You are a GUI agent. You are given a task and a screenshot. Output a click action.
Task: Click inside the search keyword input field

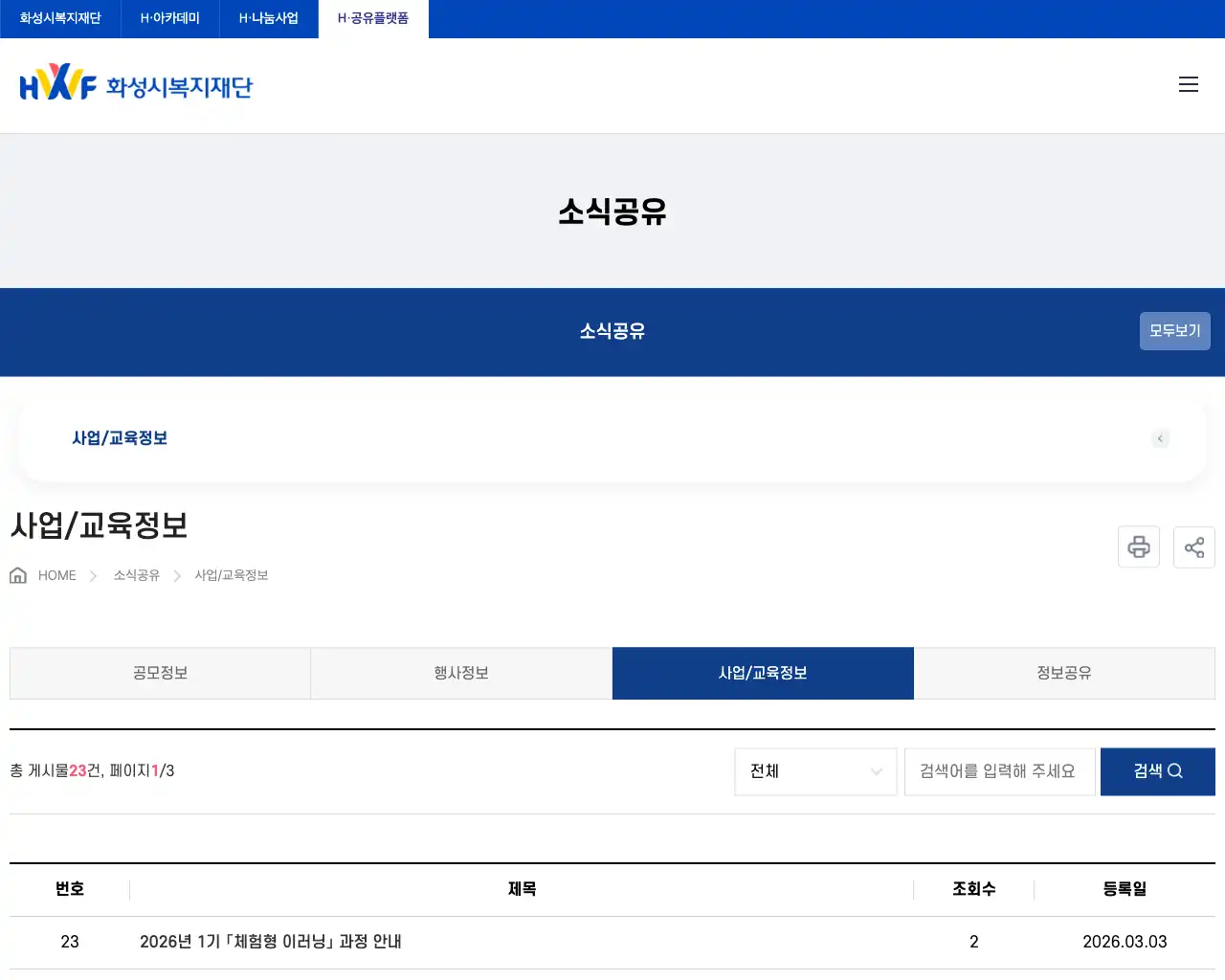click(x=1000, y=771)
